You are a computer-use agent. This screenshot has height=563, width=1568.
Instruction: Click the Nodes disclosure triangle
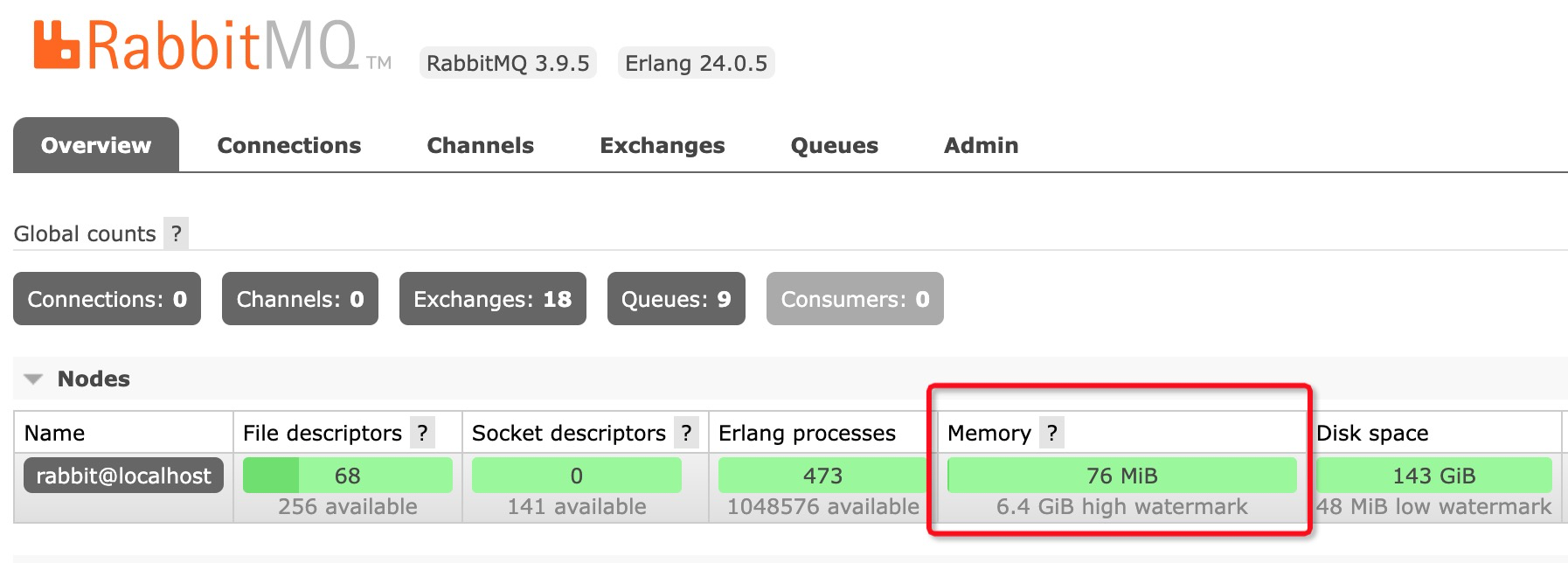(x=34, y=378)
